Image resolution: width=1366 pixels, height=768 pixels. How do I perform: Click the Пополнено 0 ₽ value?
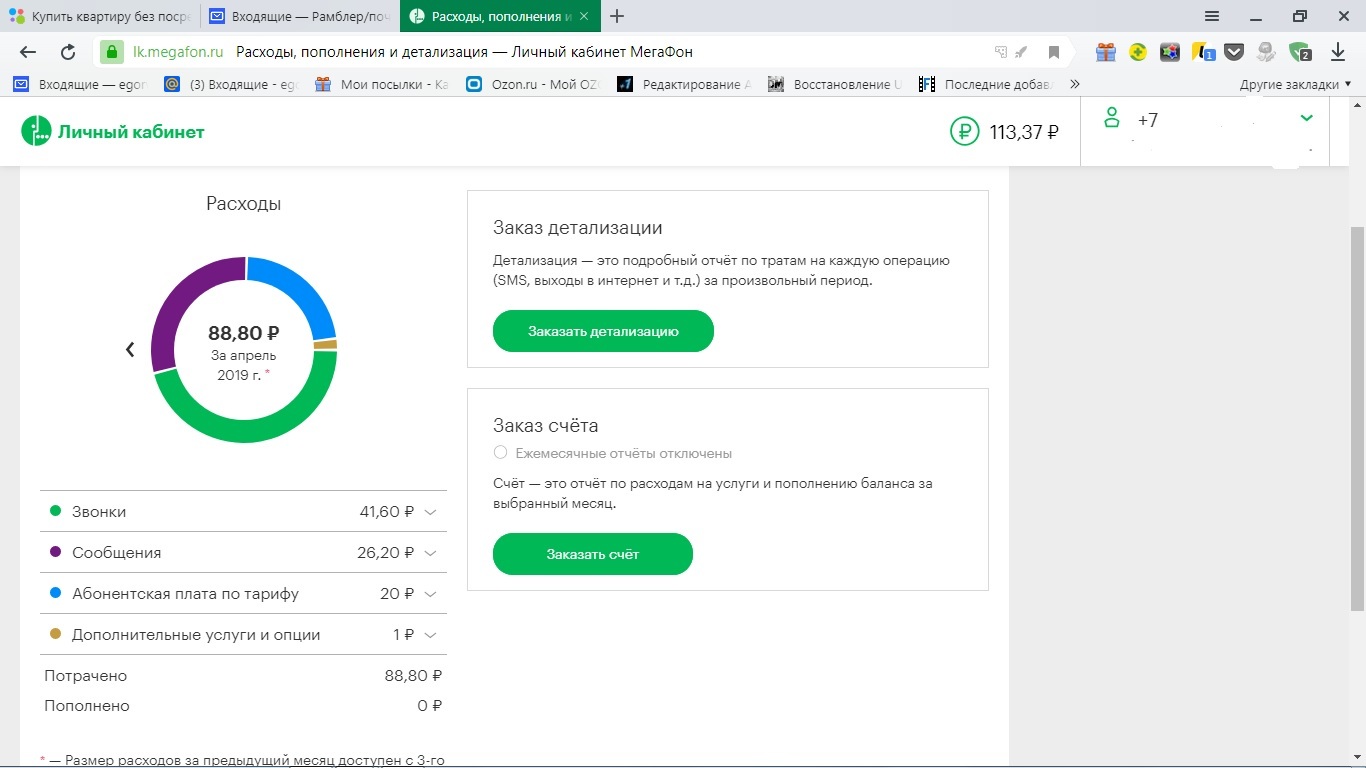click(430, 706)
